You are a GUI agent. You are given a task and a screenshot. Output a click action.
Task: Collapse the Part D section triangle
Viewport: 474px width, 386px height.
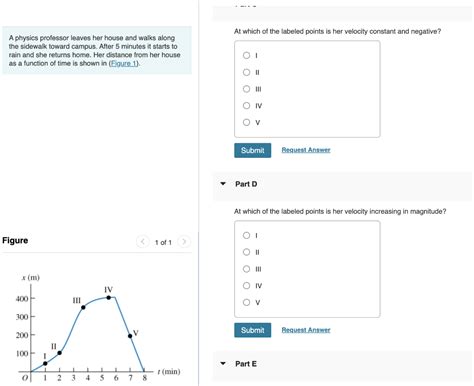click(223, 184)
